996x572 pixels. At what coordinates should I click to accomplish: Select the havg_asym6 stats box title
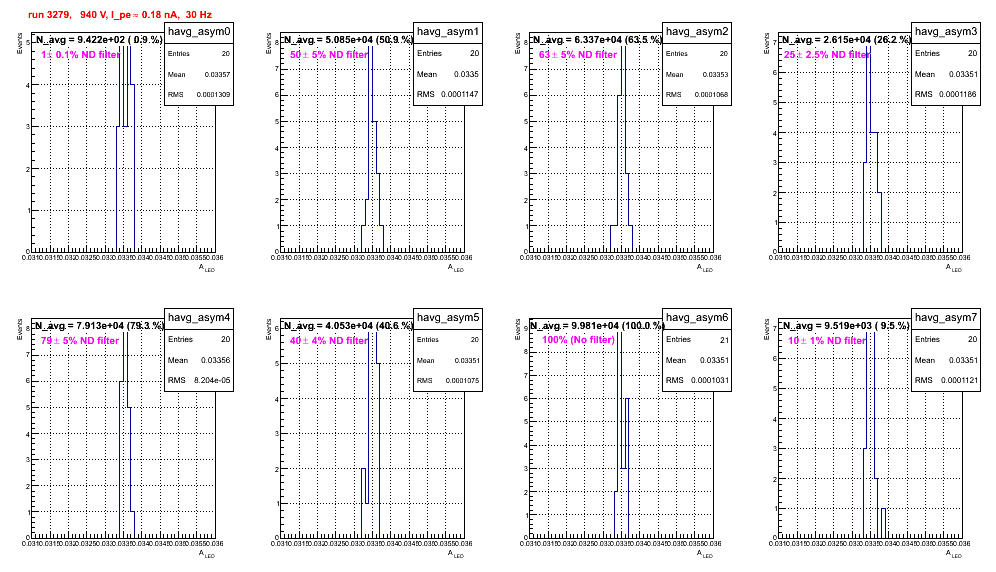(697, 318)
